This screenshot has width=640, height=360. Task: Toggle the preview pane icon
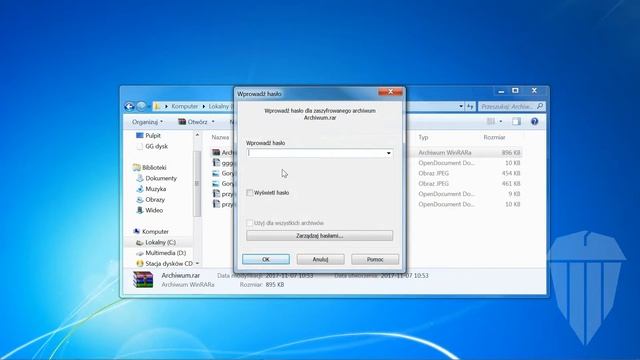[516, 121]
